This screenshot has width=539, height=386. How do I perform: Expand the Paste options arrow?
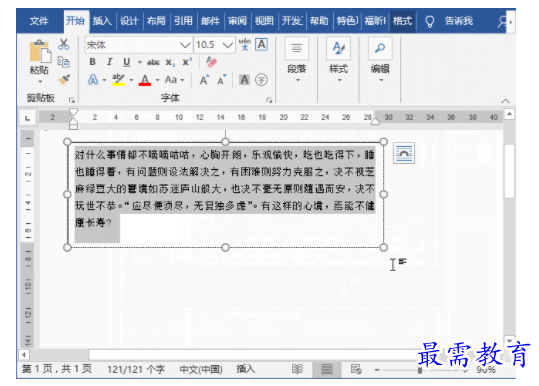pyautogui.click(x=40, y=82)
